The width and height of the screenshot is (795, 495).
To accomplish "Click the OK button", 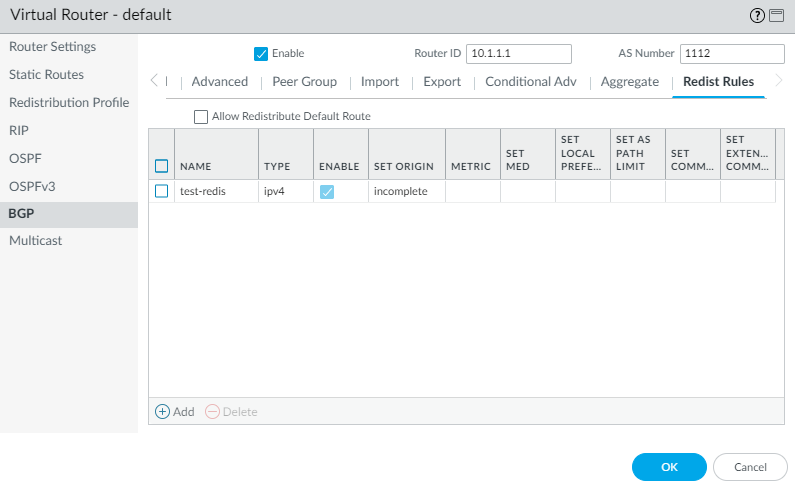I will (x=669, y=467).
